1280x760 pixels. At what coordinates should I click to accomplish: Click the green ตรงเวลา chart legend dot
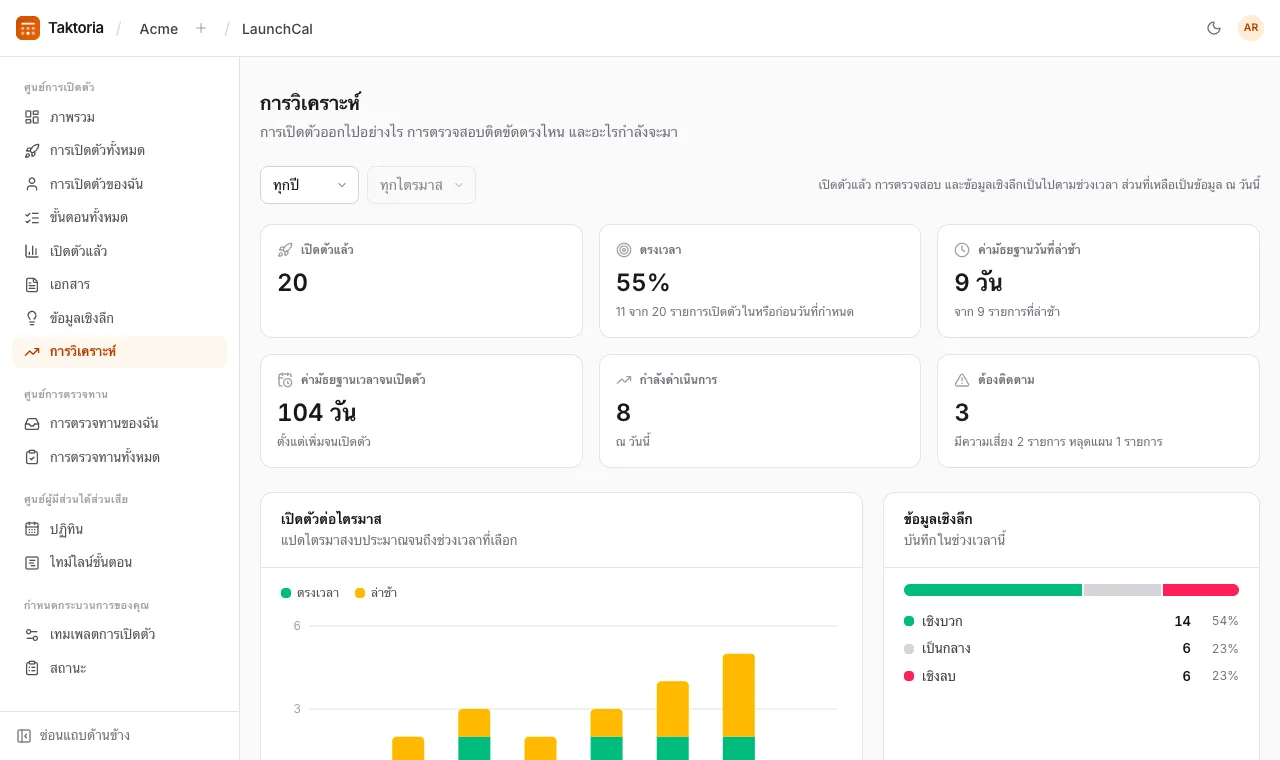click(286, 593)
